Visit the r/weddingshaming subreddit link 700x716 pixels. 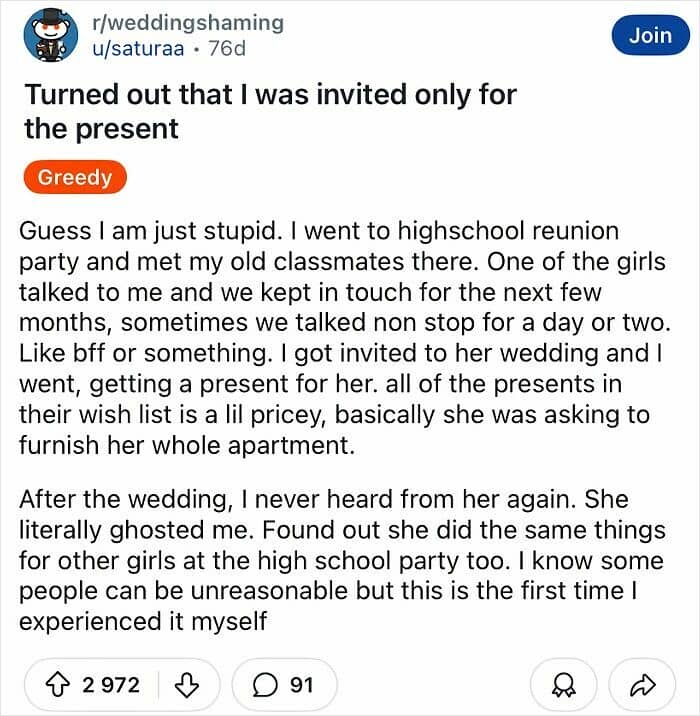[188, 22]
